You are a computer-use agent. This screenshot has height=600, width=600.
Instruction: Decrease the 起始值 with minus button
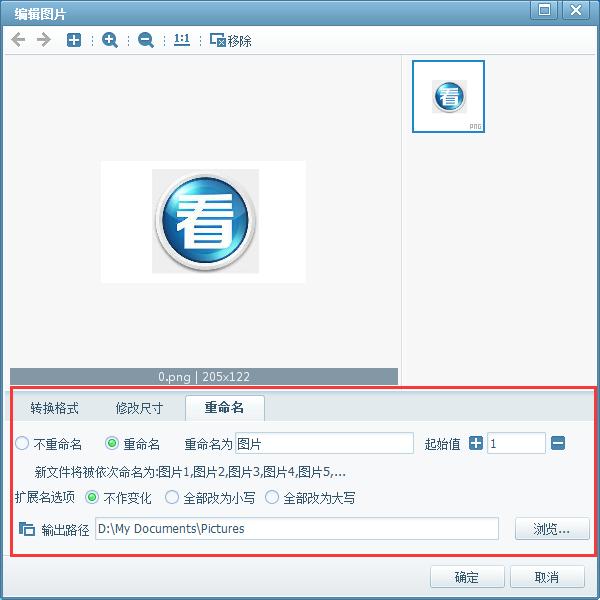pos(558,443)
